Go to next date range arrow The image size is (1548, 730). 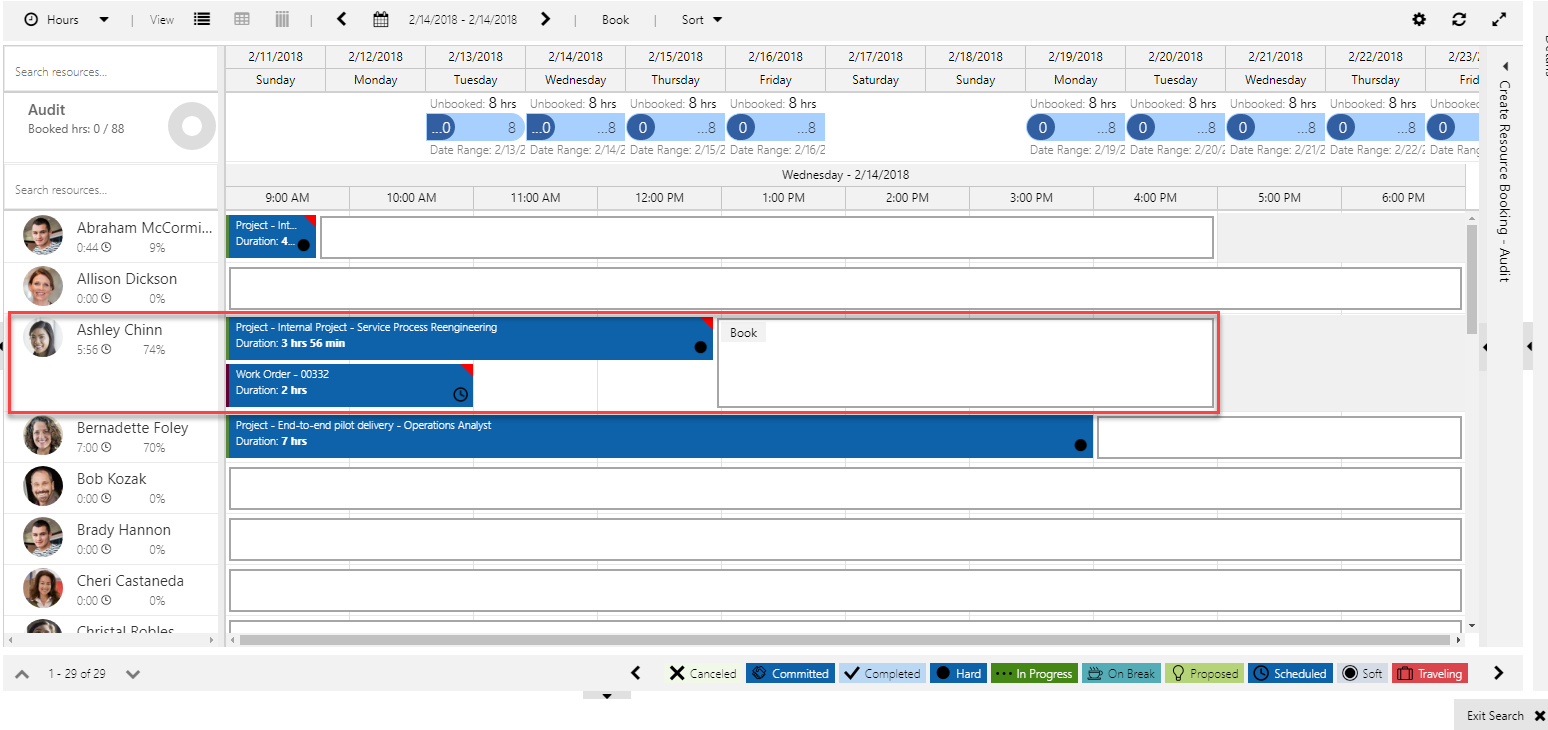click(545, 19)
